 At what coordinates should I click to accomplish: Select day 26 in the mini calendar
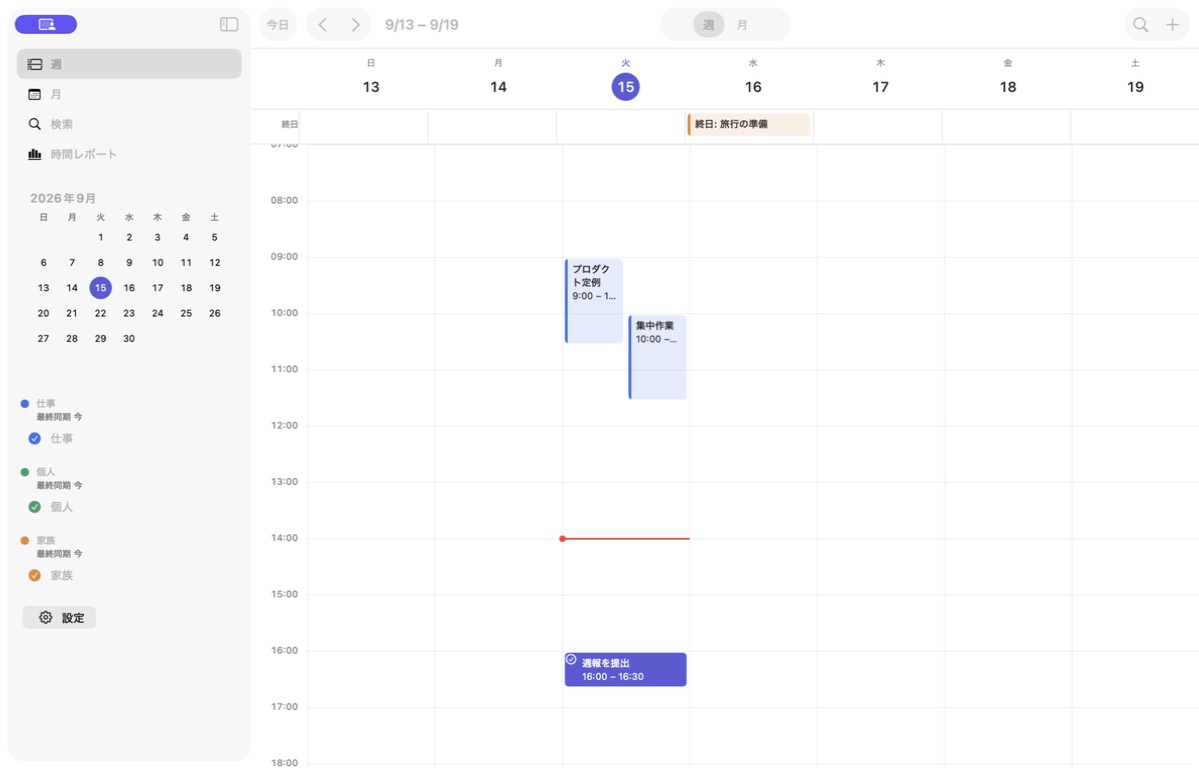(215, 313)
